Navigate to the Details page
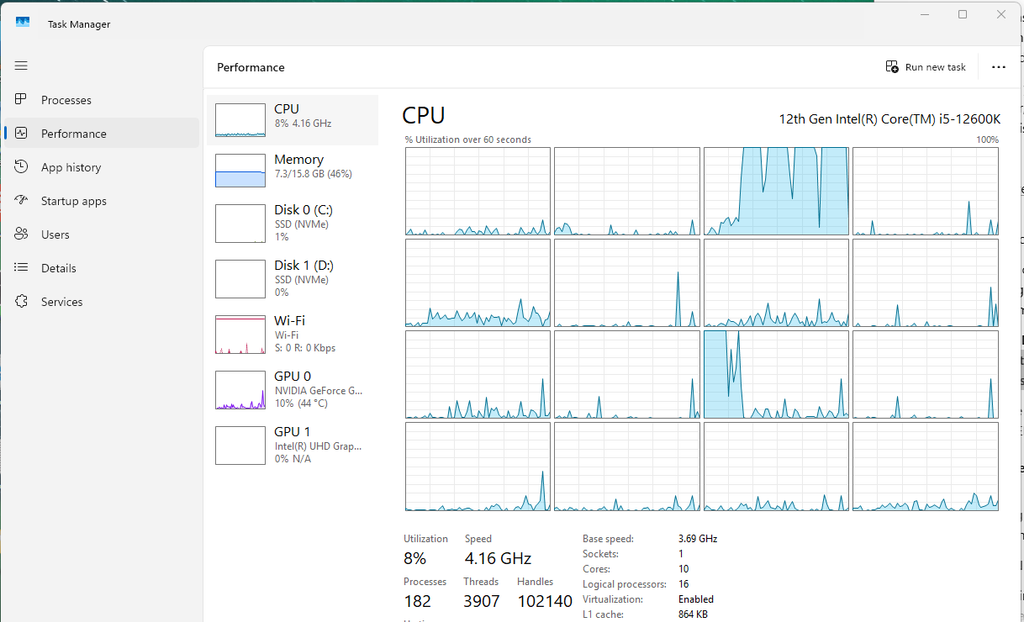This screenshot has width=1024, height=622. tap(101, 269)
